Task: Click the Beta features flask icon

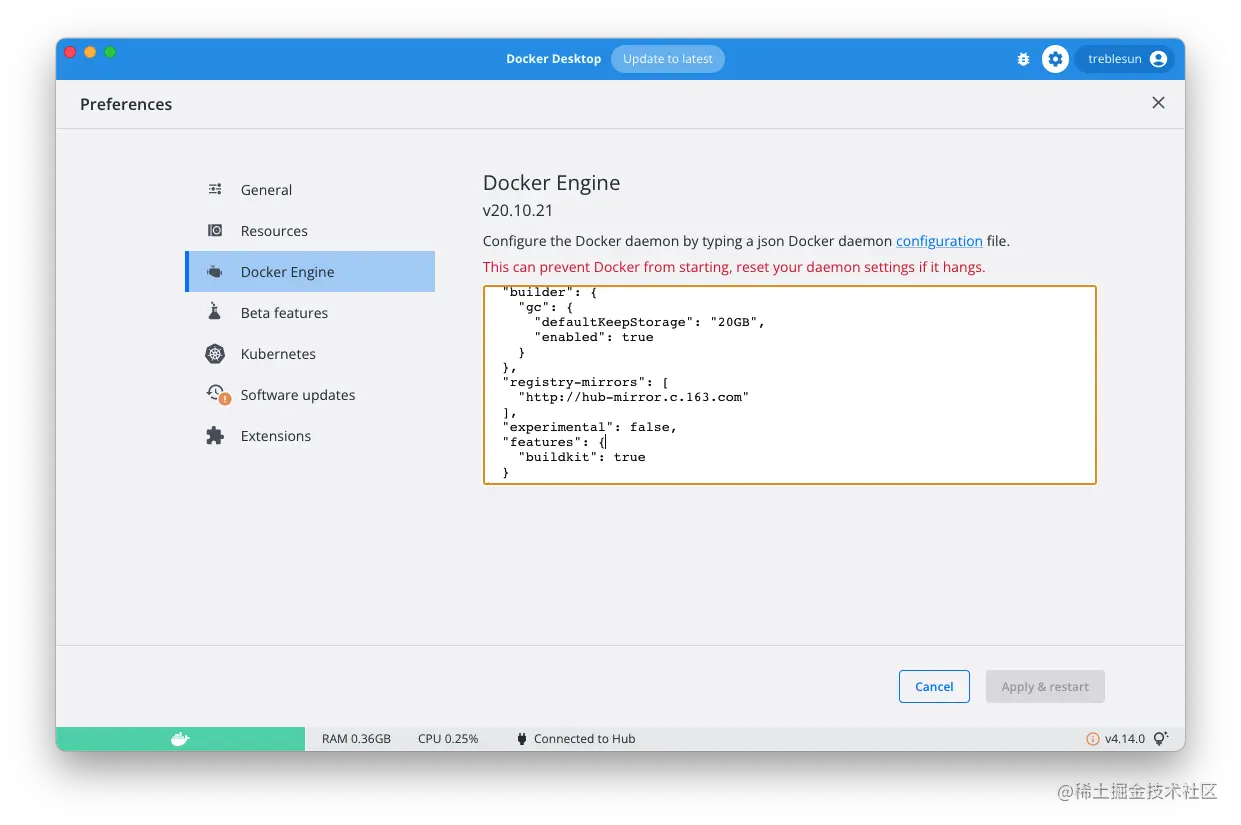Action: 215,312
